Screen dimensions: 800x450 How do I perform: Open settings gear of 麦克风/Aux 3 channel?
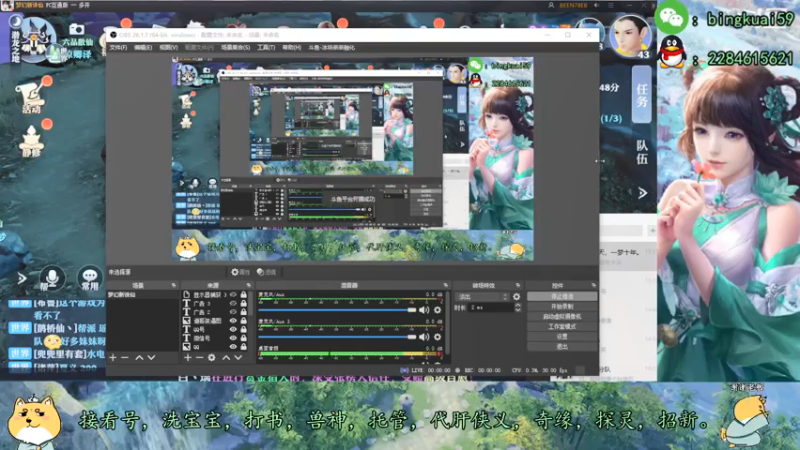[437, 337]
